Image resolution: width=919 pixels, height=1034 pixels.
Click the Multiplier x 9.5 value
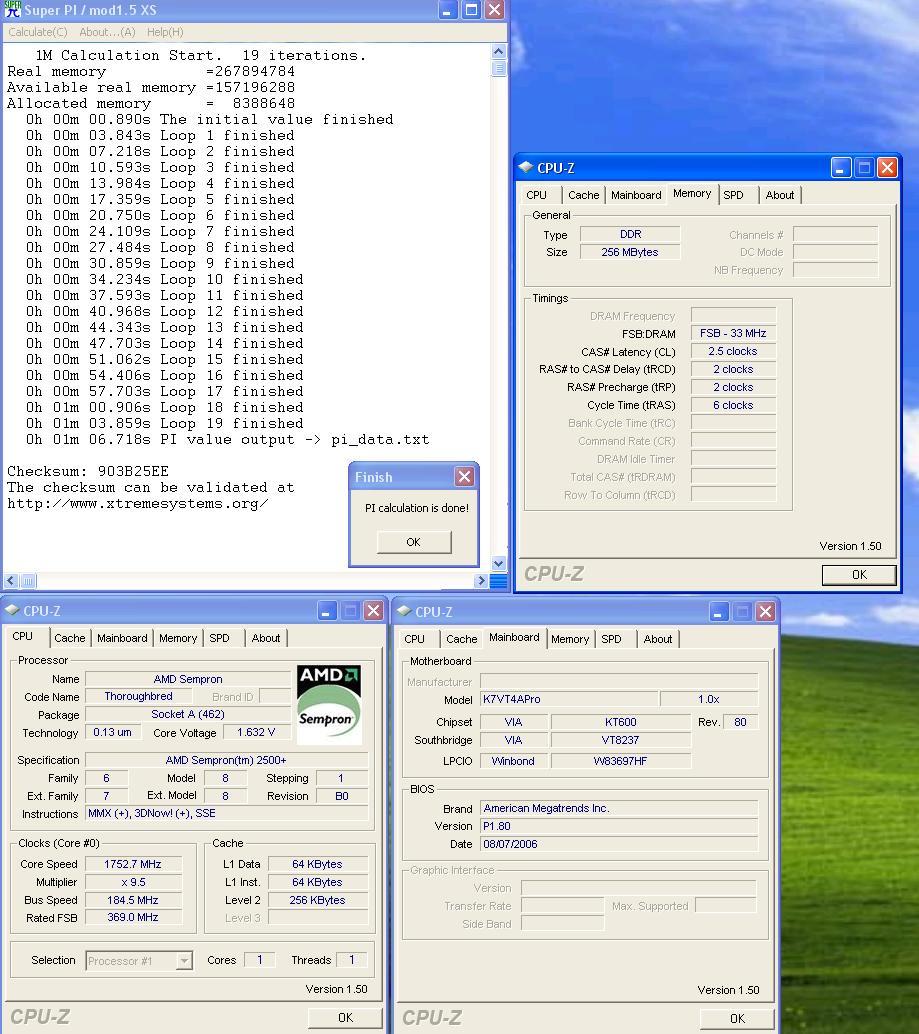(x=133, y=882)
